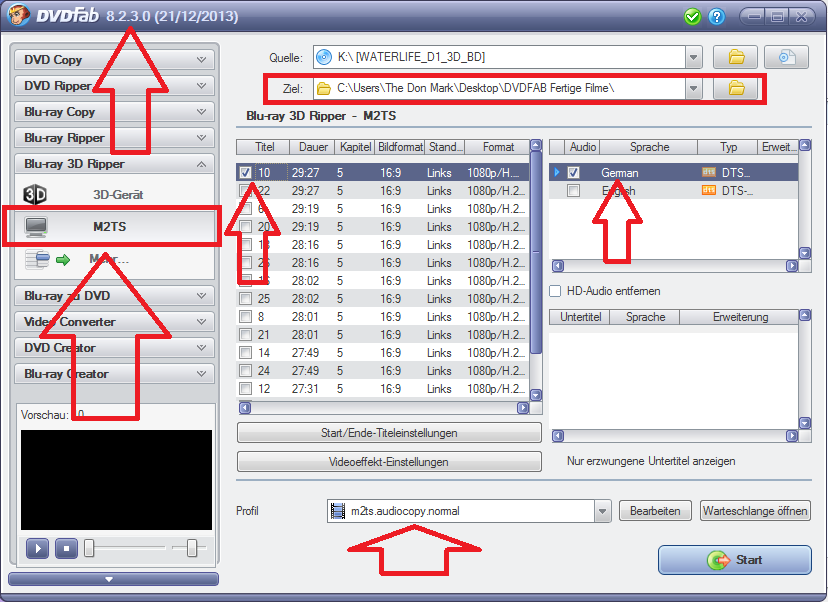Stop the preview playback
Viewport: 828px width, 602px height.
pos(67,549)
